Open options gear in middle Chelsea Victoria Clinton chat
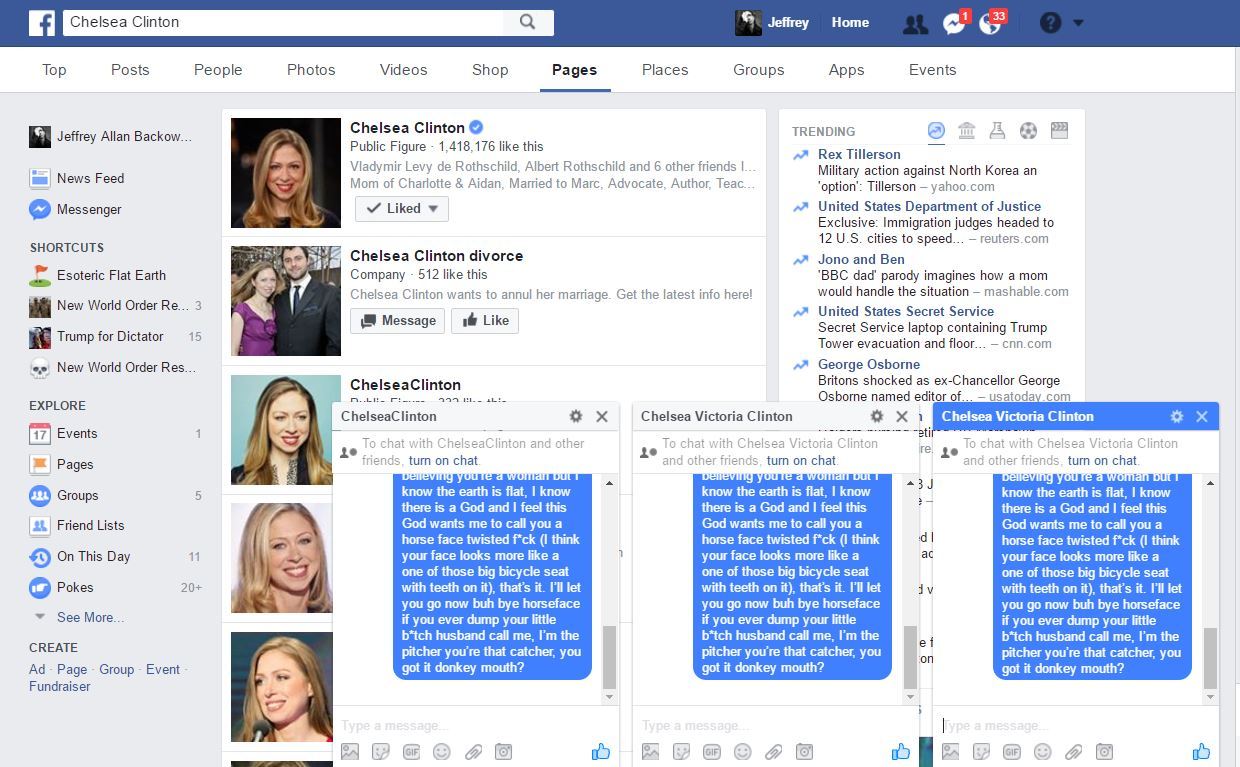 click(877, 416)
